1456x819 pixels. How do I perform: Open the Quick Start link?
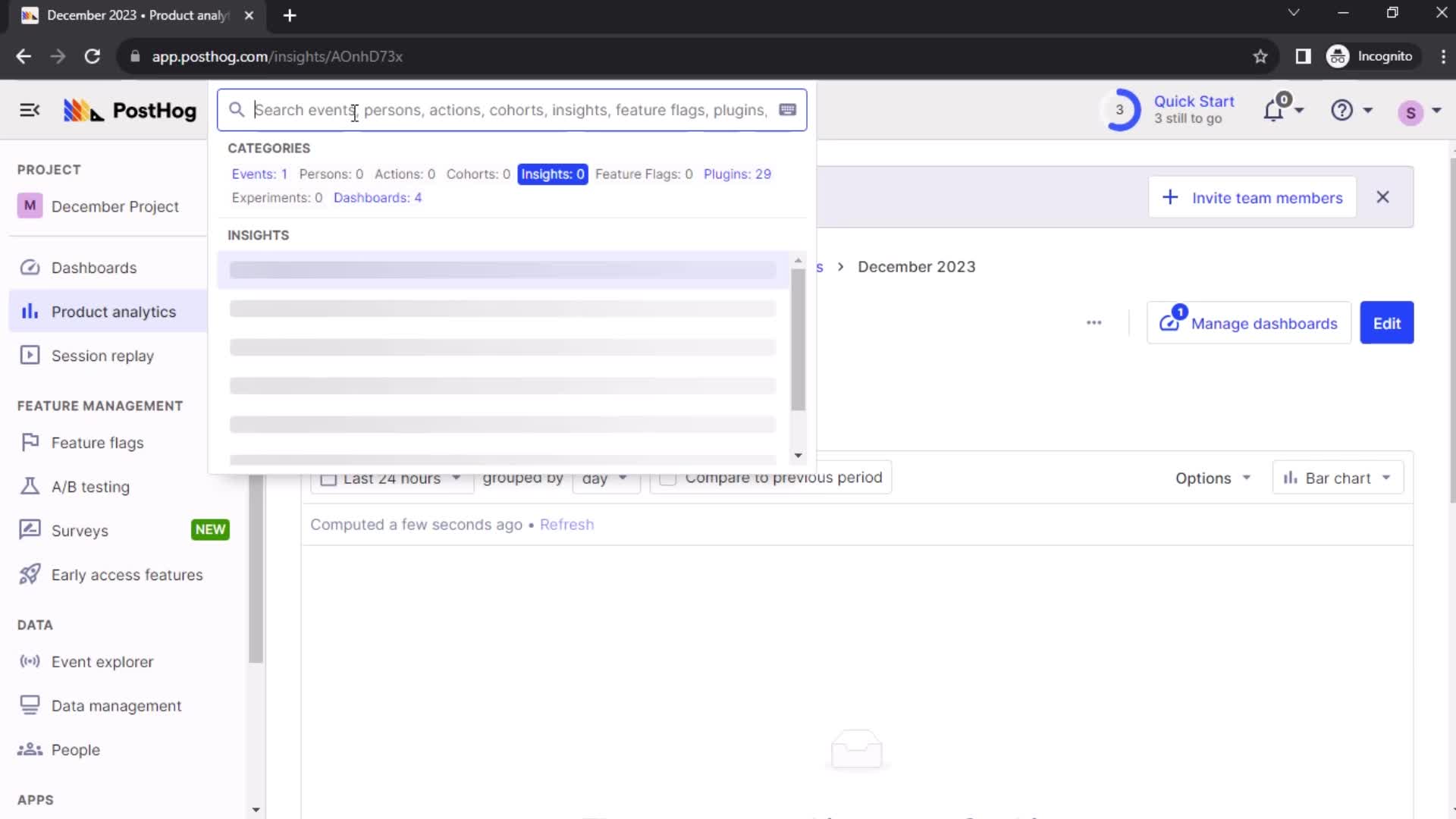click(x=1194, y=102)
